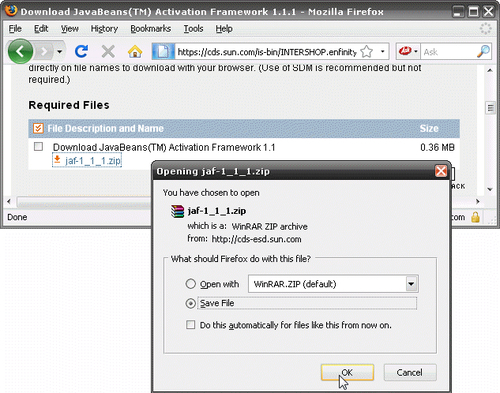Viewport: 500px width, 393px height.
Task: Focus the Ask search input field
Action: [x=449, y=52]
